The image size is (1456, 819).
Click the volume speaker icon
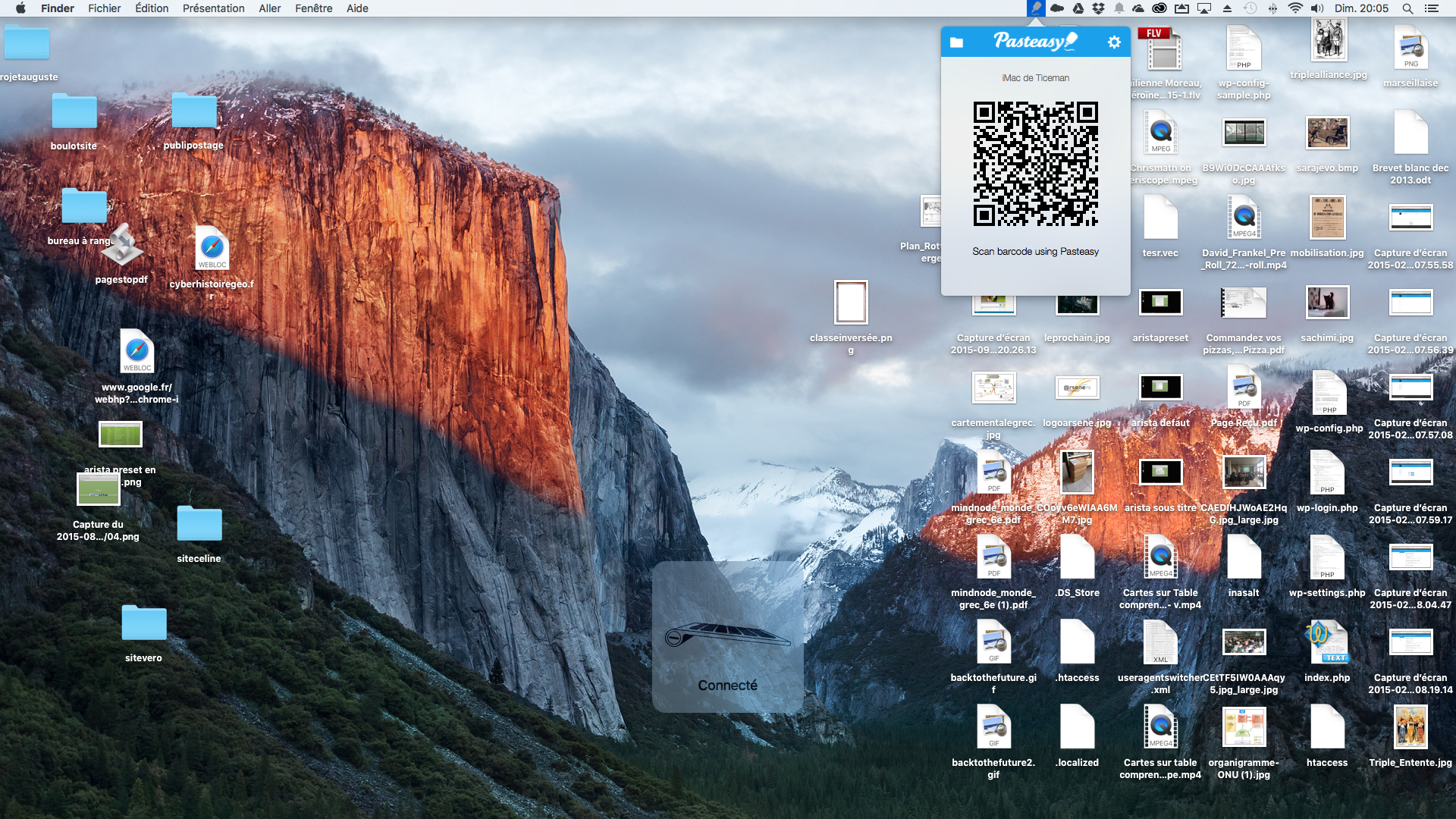pos(1317,8)
